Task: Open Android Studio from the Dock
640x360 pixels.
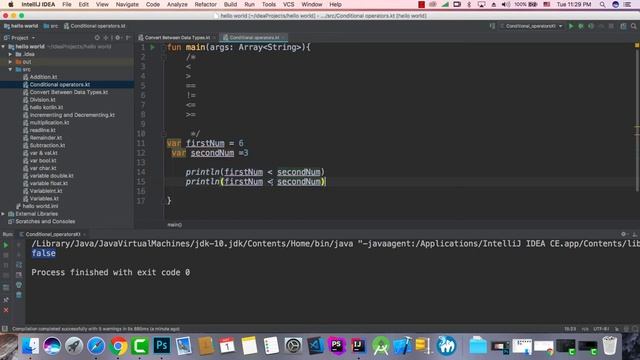Action: (380, 346)
